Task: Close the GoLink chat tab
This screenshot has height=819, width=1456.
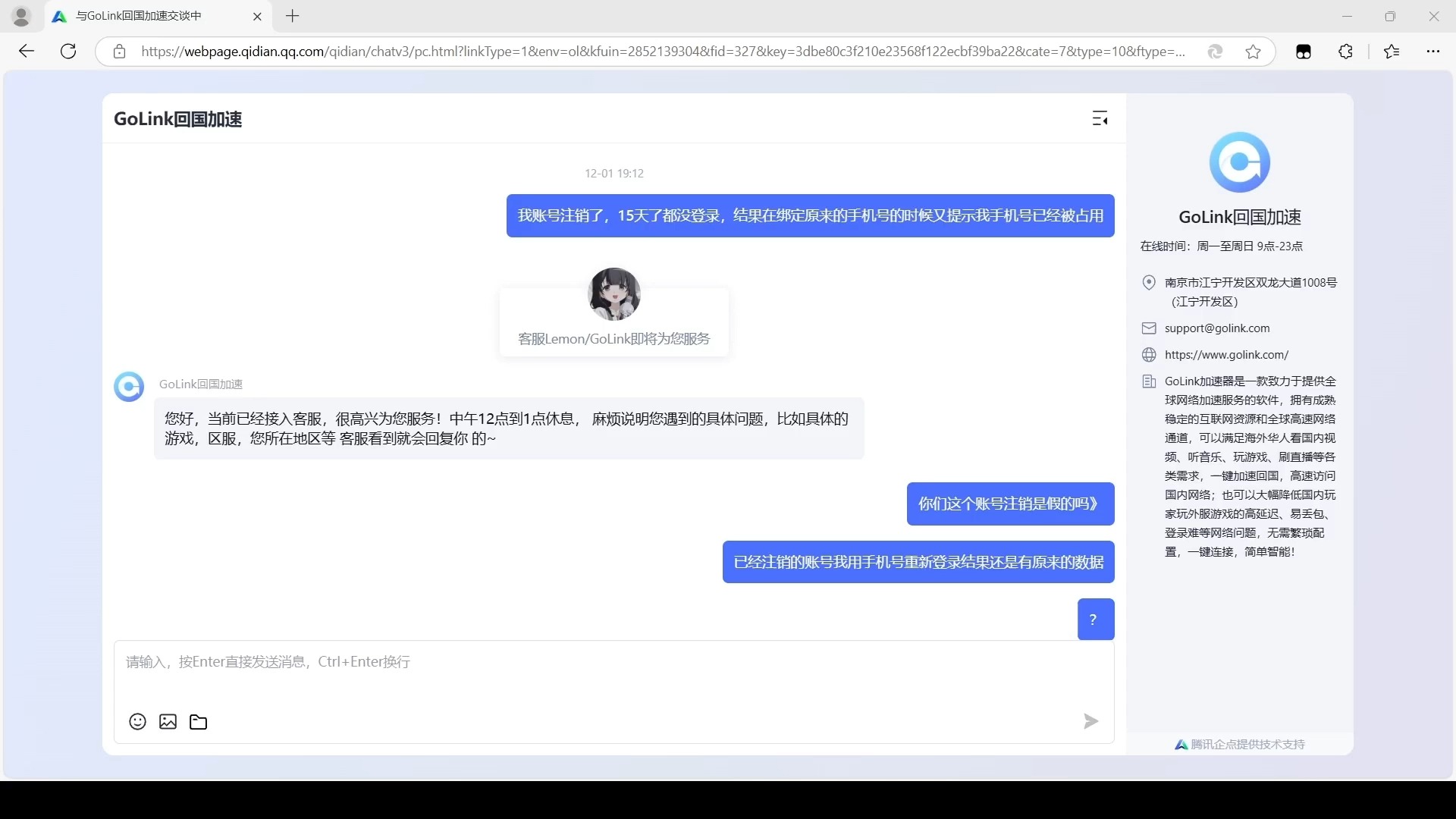Action: tap(257, 16)
